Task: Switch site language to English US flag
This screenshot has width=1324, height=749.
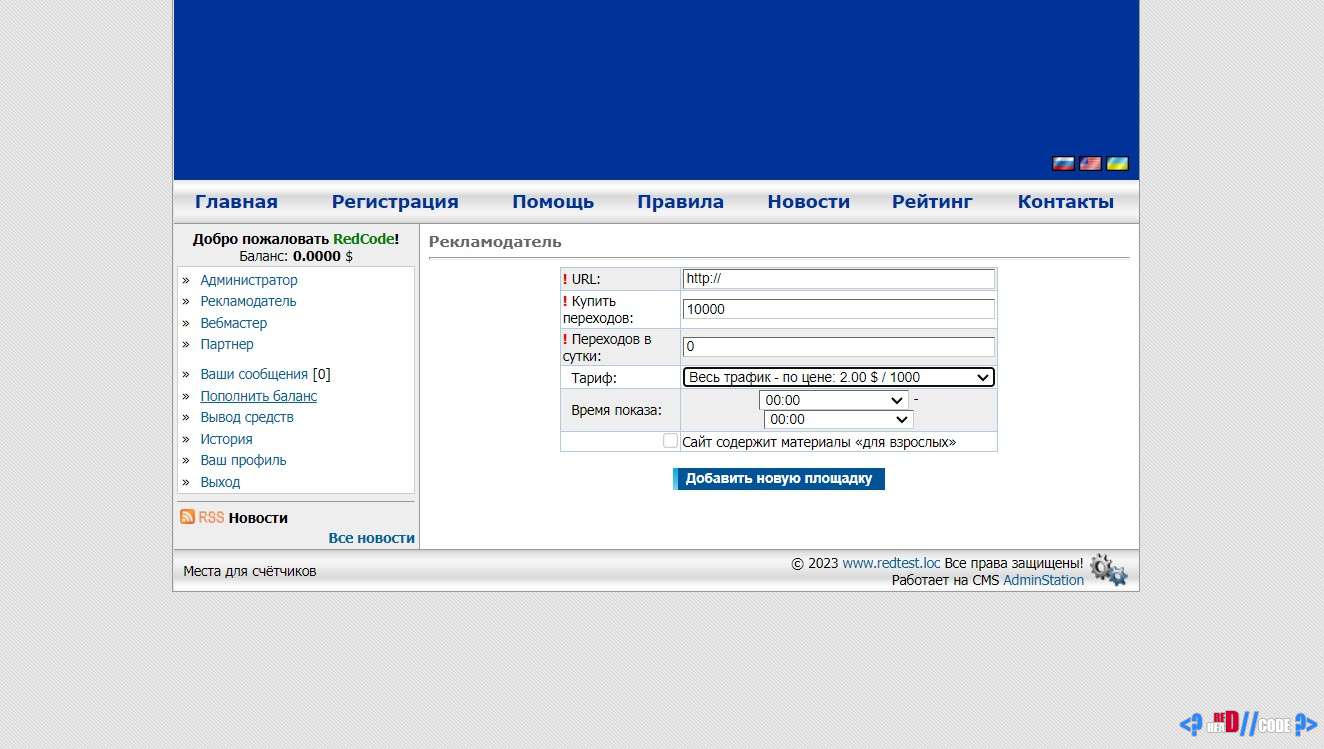Action: point(1090,164)
